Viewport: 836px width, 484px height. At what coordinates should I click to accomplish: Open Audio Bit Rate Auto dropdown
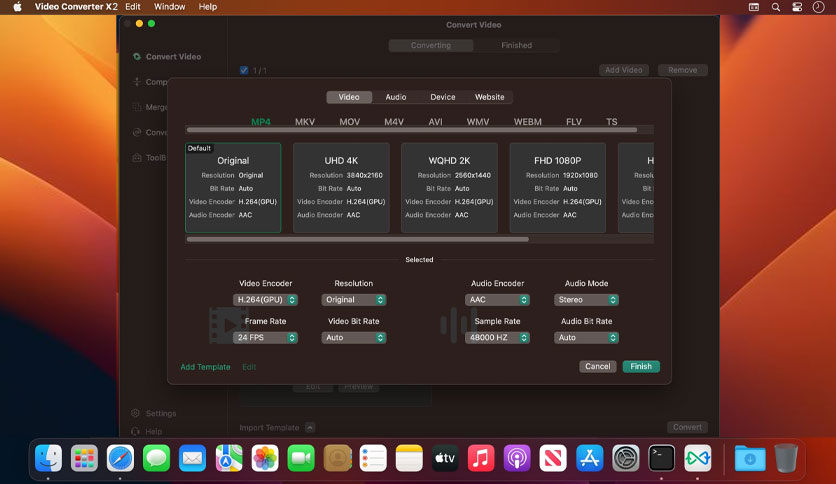point(586,337)
